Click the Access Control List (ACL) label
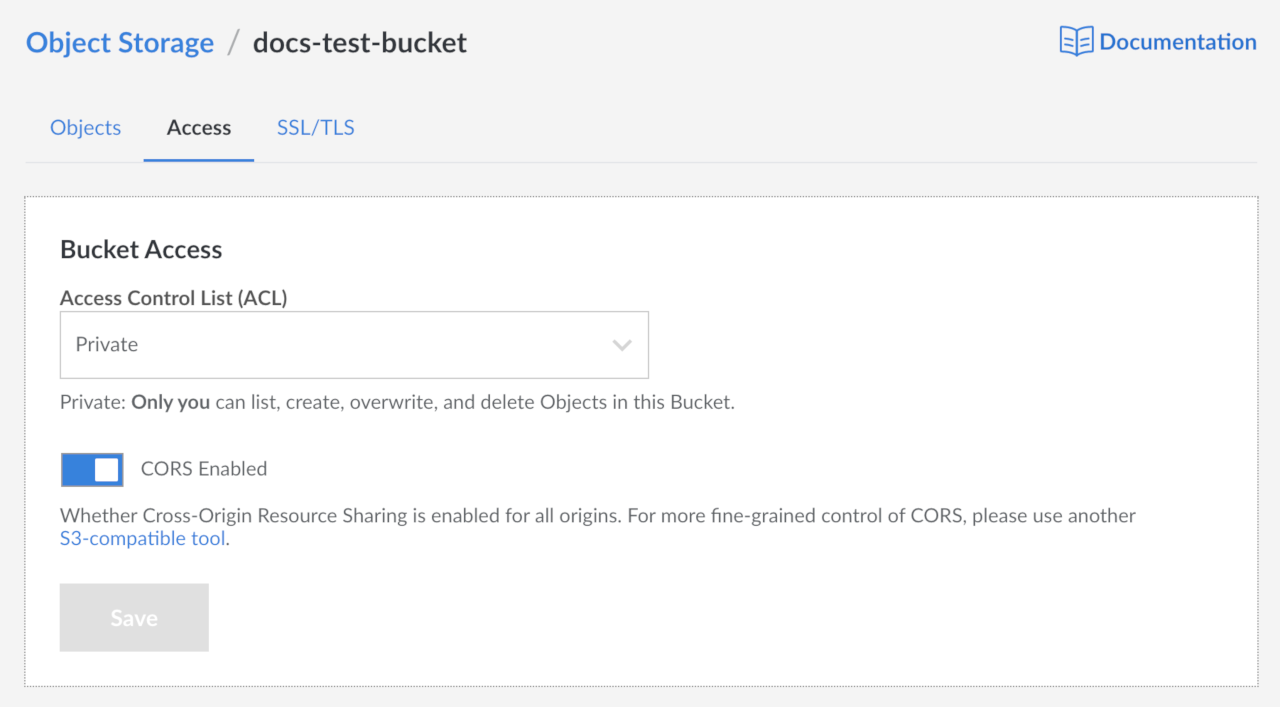 click(x=173, y=297)
